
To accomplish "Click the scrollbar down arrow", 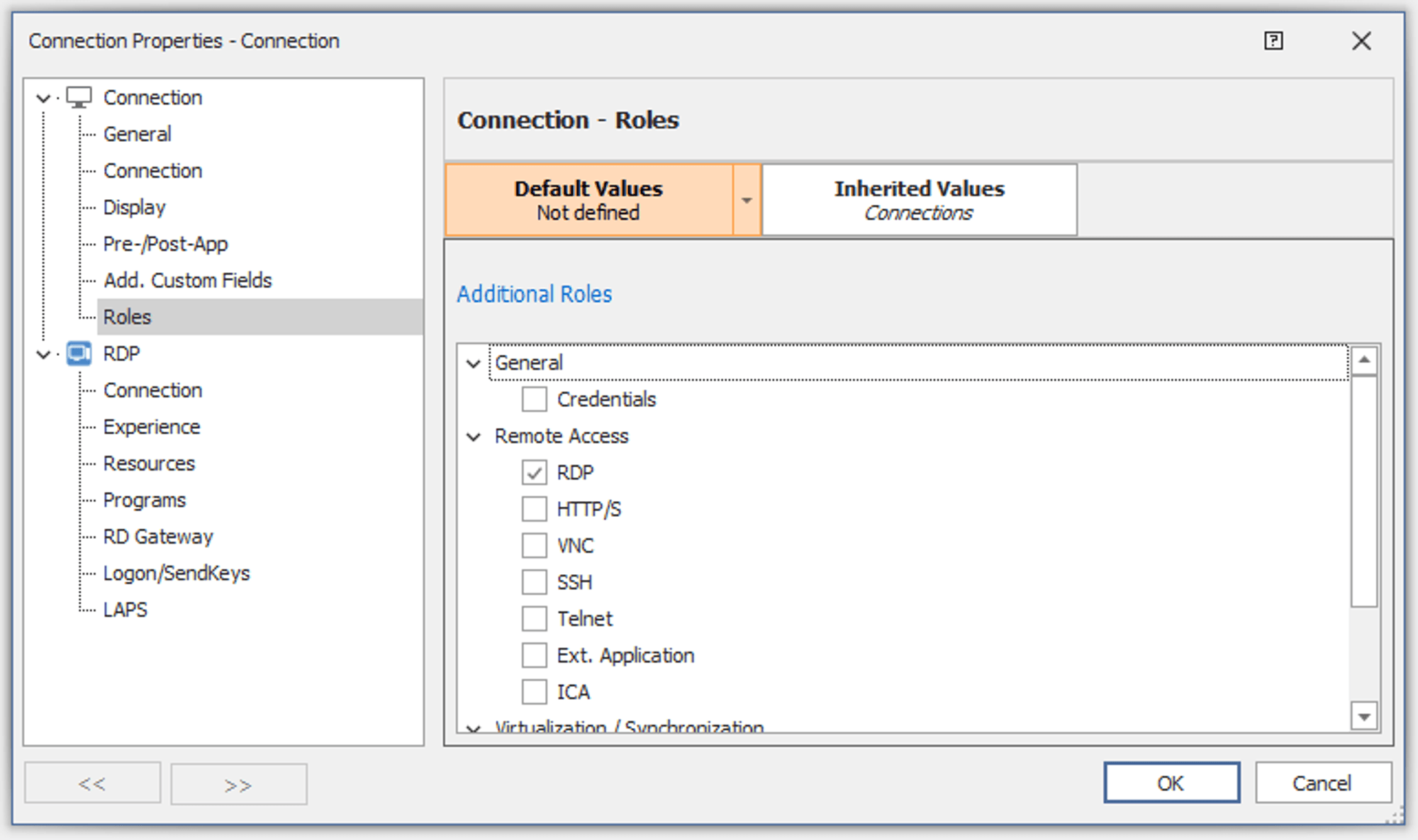I will (1363, 717).
